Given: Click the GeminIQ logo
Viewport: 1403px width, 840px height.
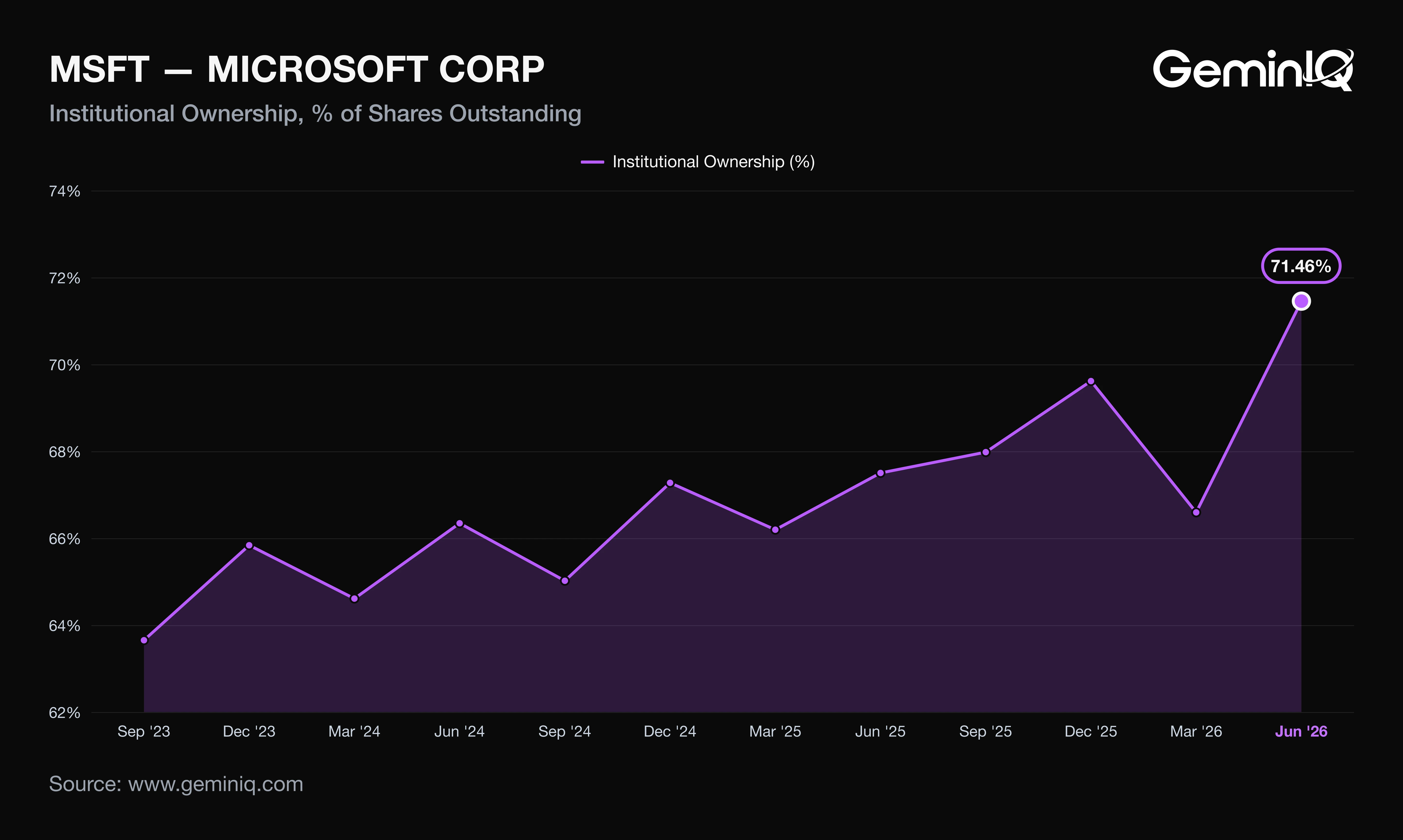Looking at the screenshot, I should (1253, 70).
